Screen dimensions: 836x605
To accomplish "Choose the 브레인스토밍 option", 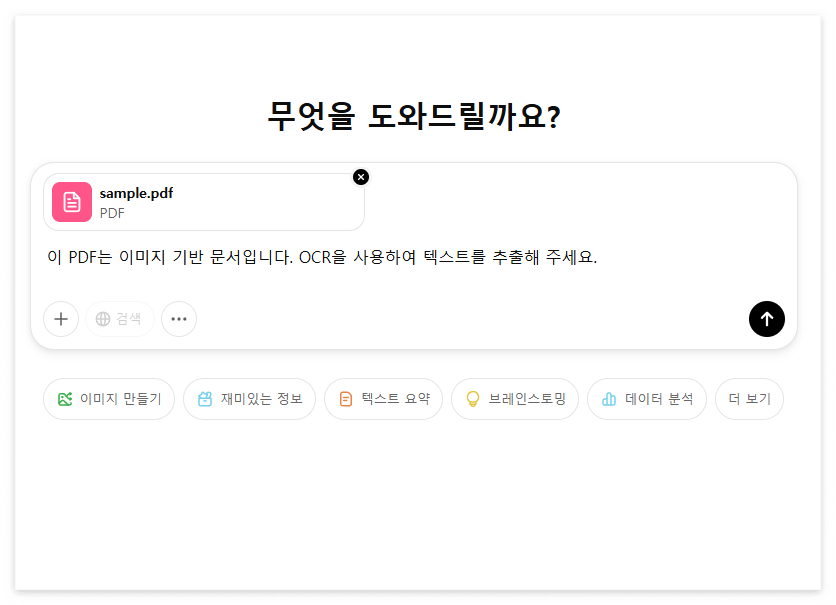I will (515, 398).
